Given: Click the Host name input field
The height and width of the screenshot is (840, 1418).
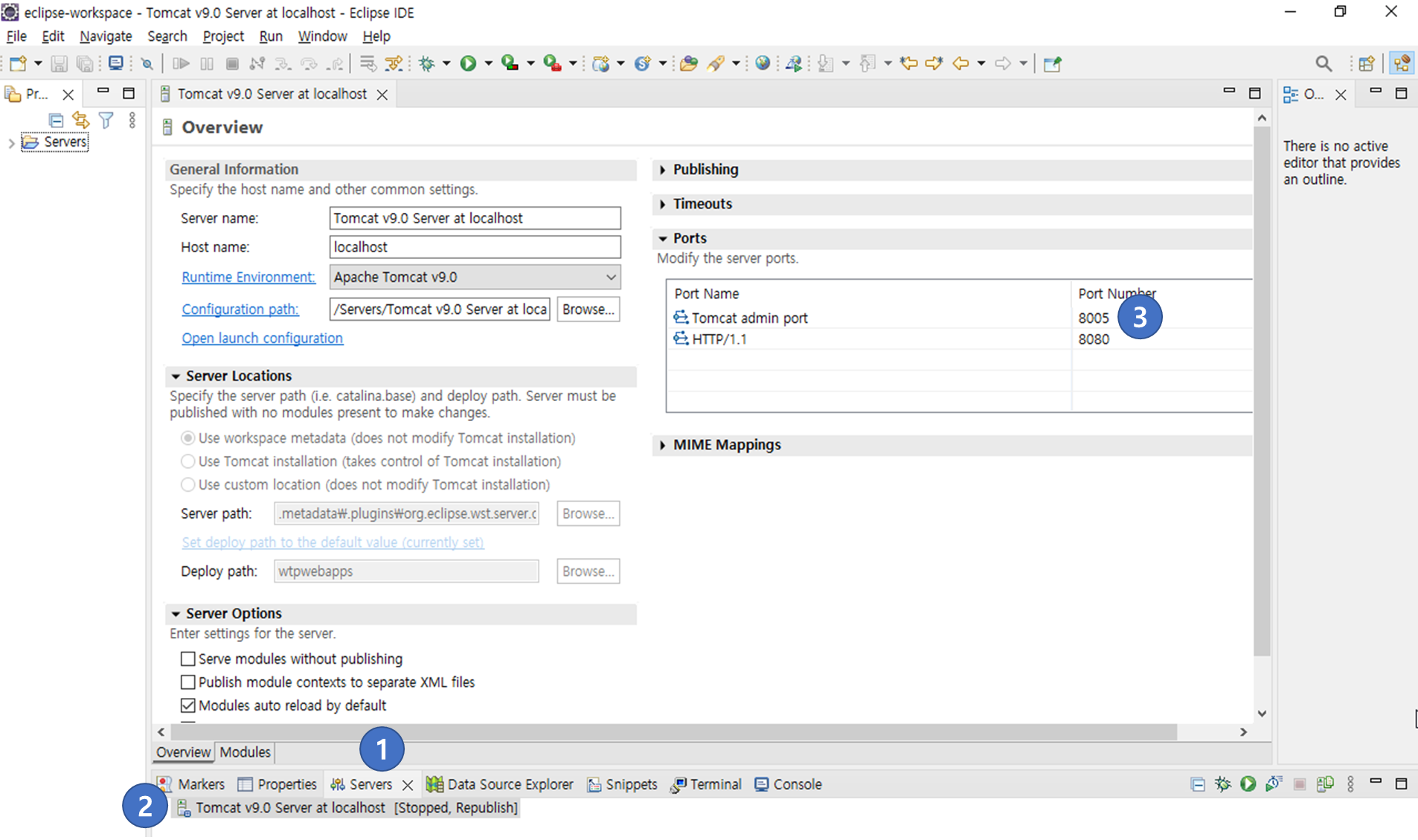Looking at the screenshot, I should 475,247.
